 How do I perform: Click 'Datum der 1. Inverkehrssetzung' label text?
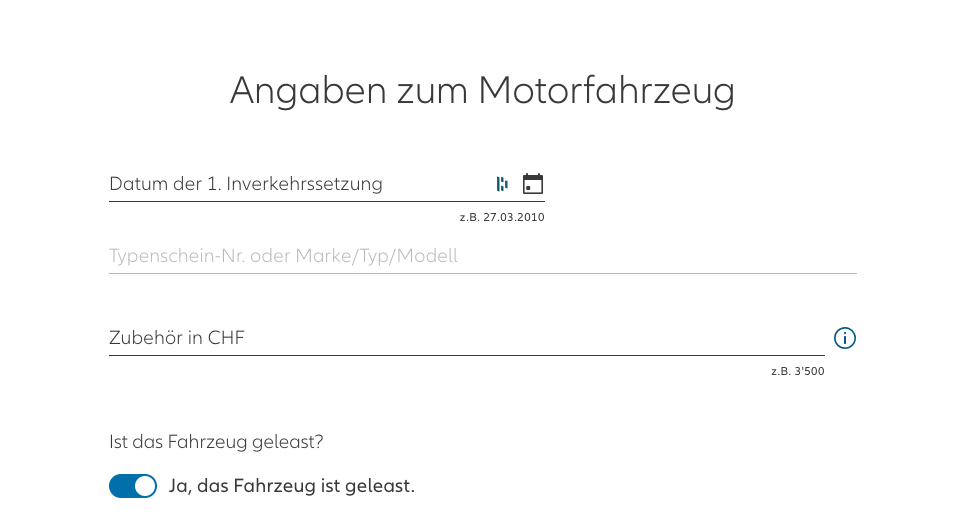coord(245,184)
